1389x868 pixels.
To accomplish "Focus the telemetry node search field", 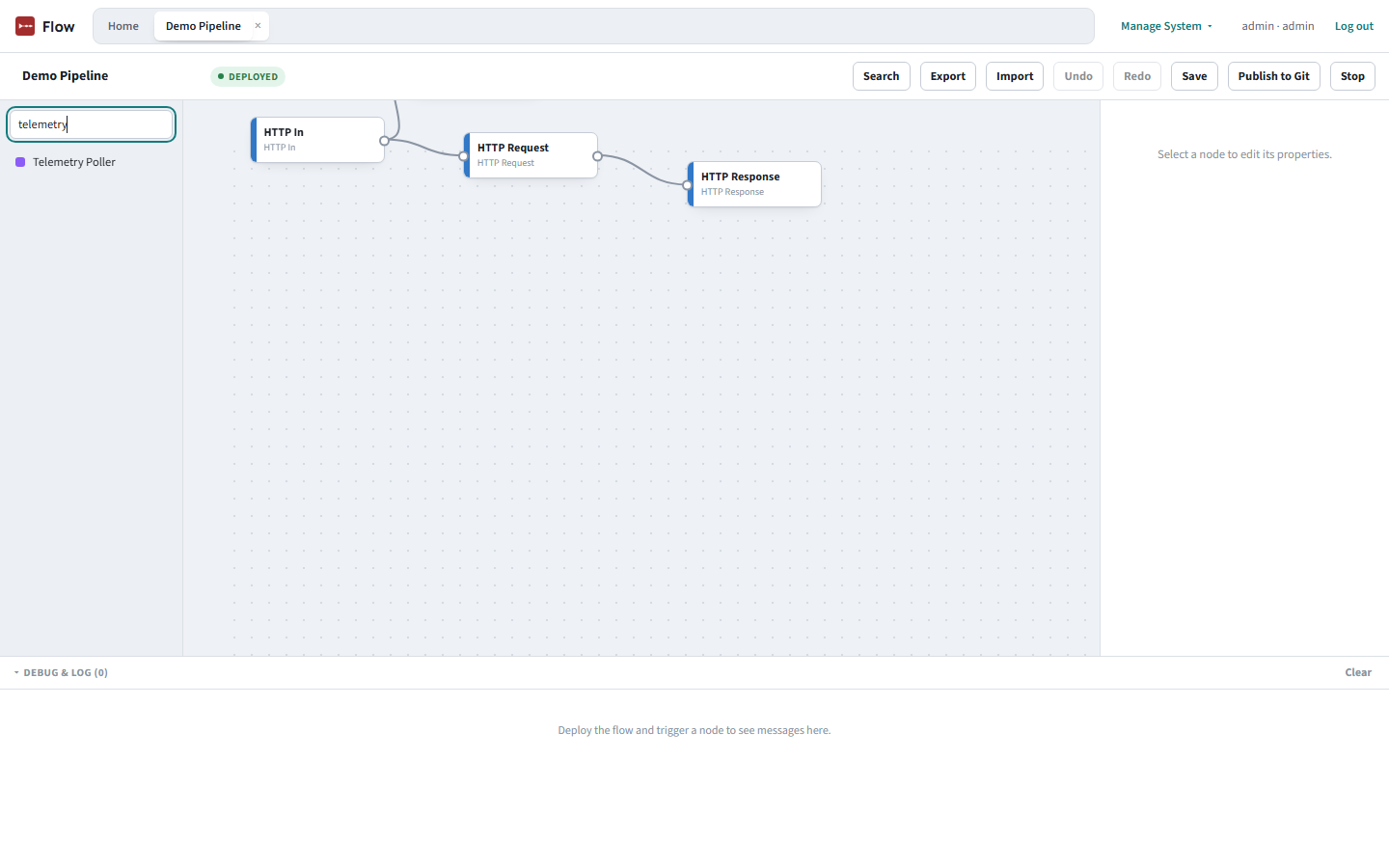I will pos(92,124).
